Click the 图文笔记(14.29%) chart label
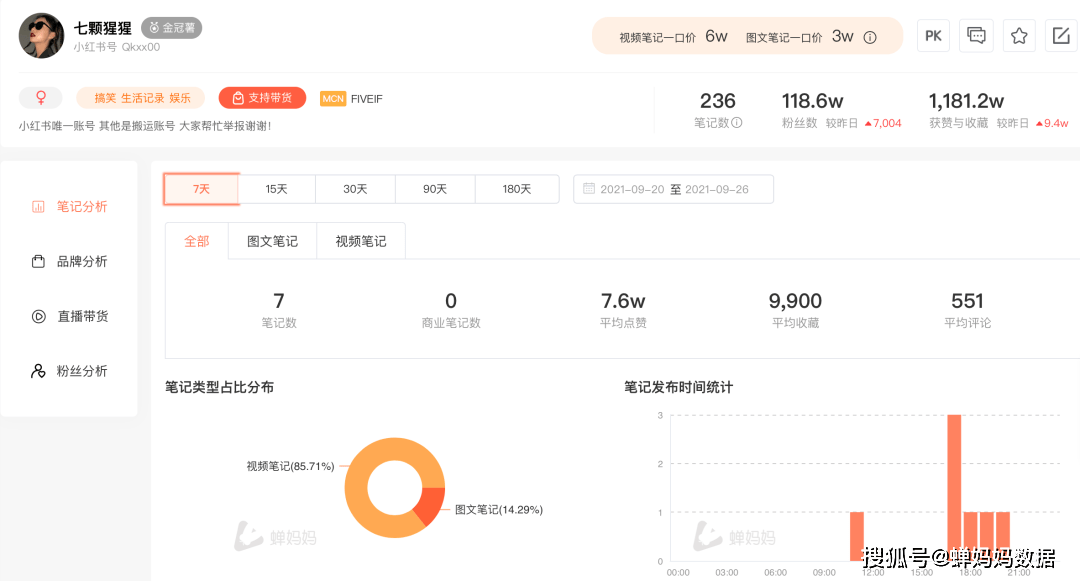This screenshot has height=581, width=1080. click(499, 510)
